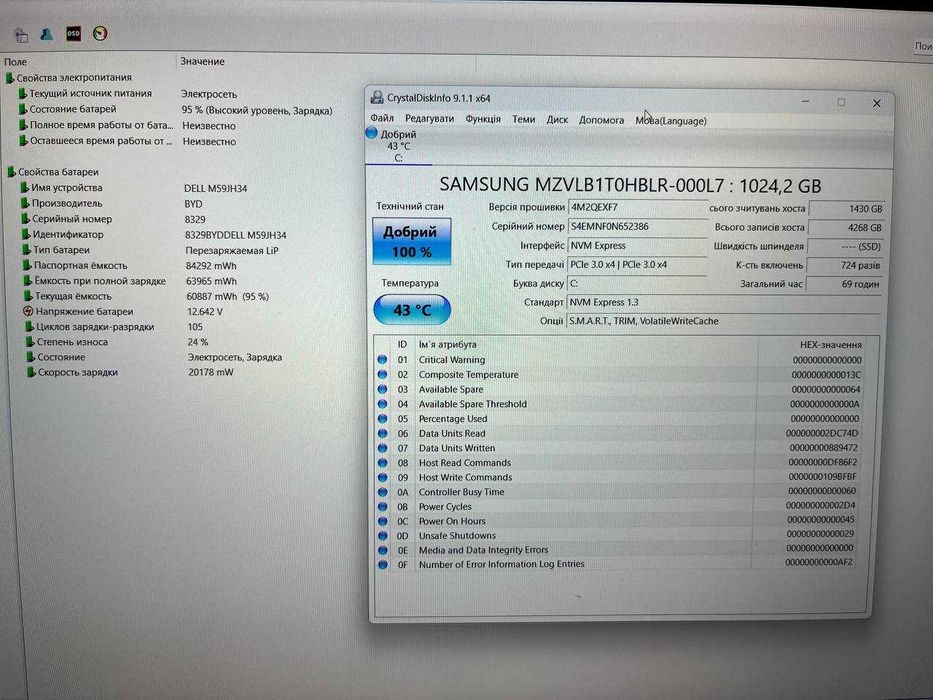Open the Теми menu
Image resolution: width=933 pixels, height=700 pixels.
[x=524, y=119]
